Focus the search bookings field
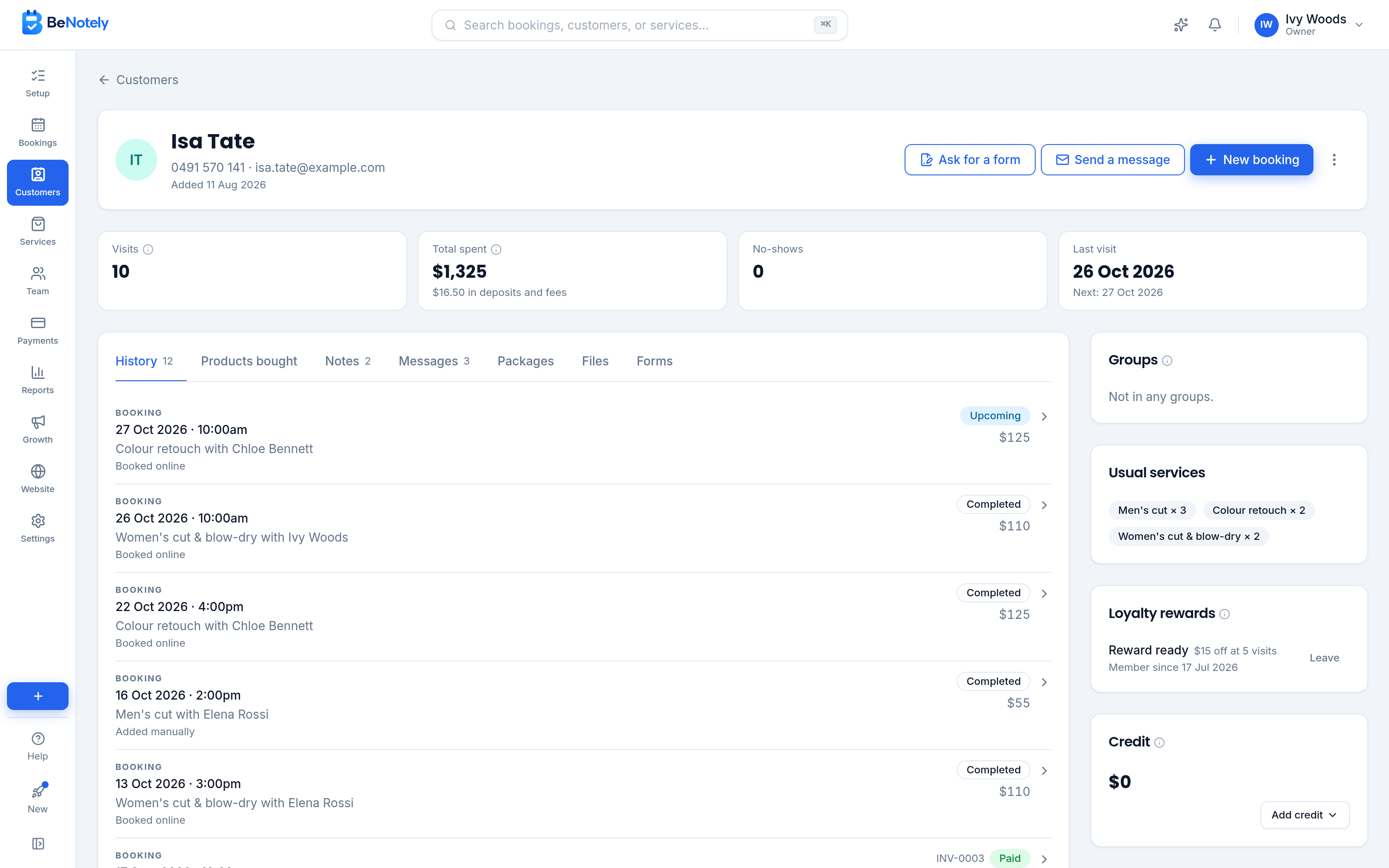Image resolution: width=1389 pixels, height=868 pixels. click(x=639, y=25)
